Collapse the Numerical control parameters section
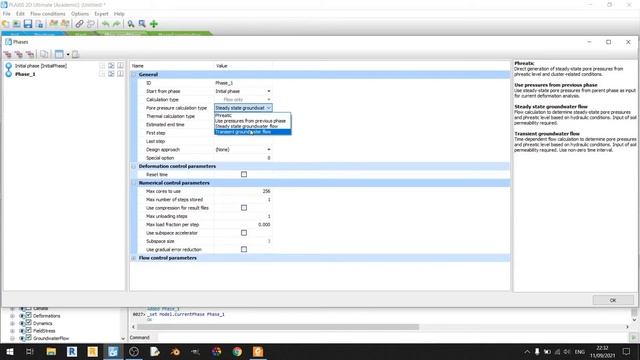This screenshot has height=360, width=640. [133, 183]
